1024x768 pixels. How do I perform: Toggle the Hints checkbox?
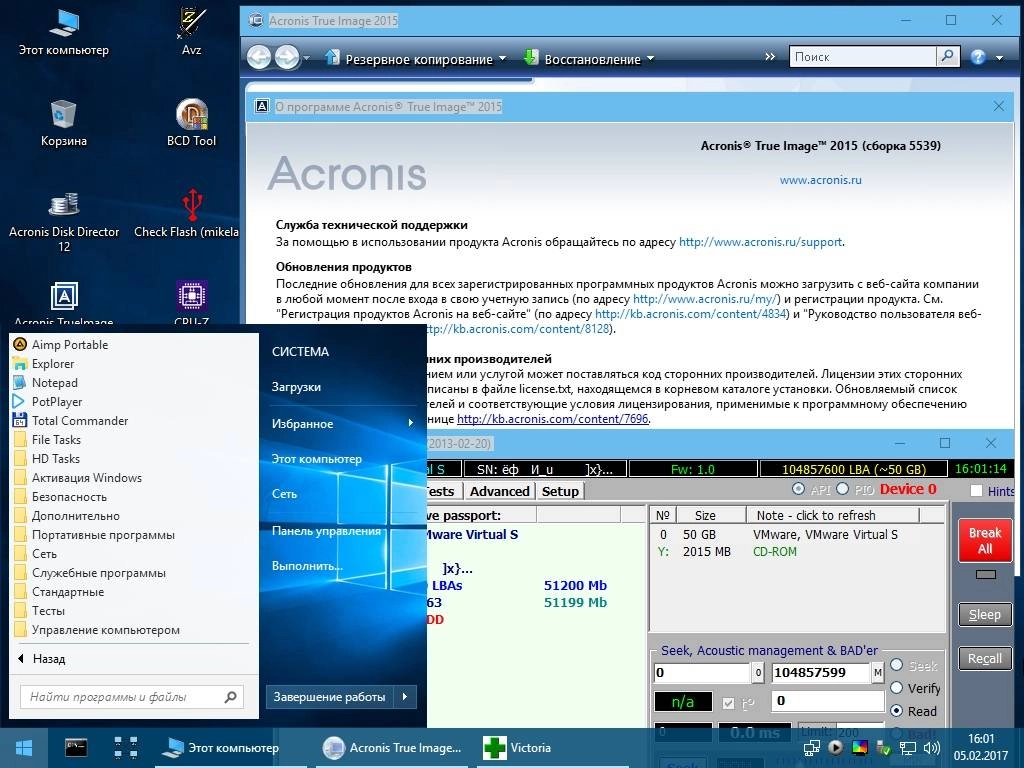click(x=976, y=491)
